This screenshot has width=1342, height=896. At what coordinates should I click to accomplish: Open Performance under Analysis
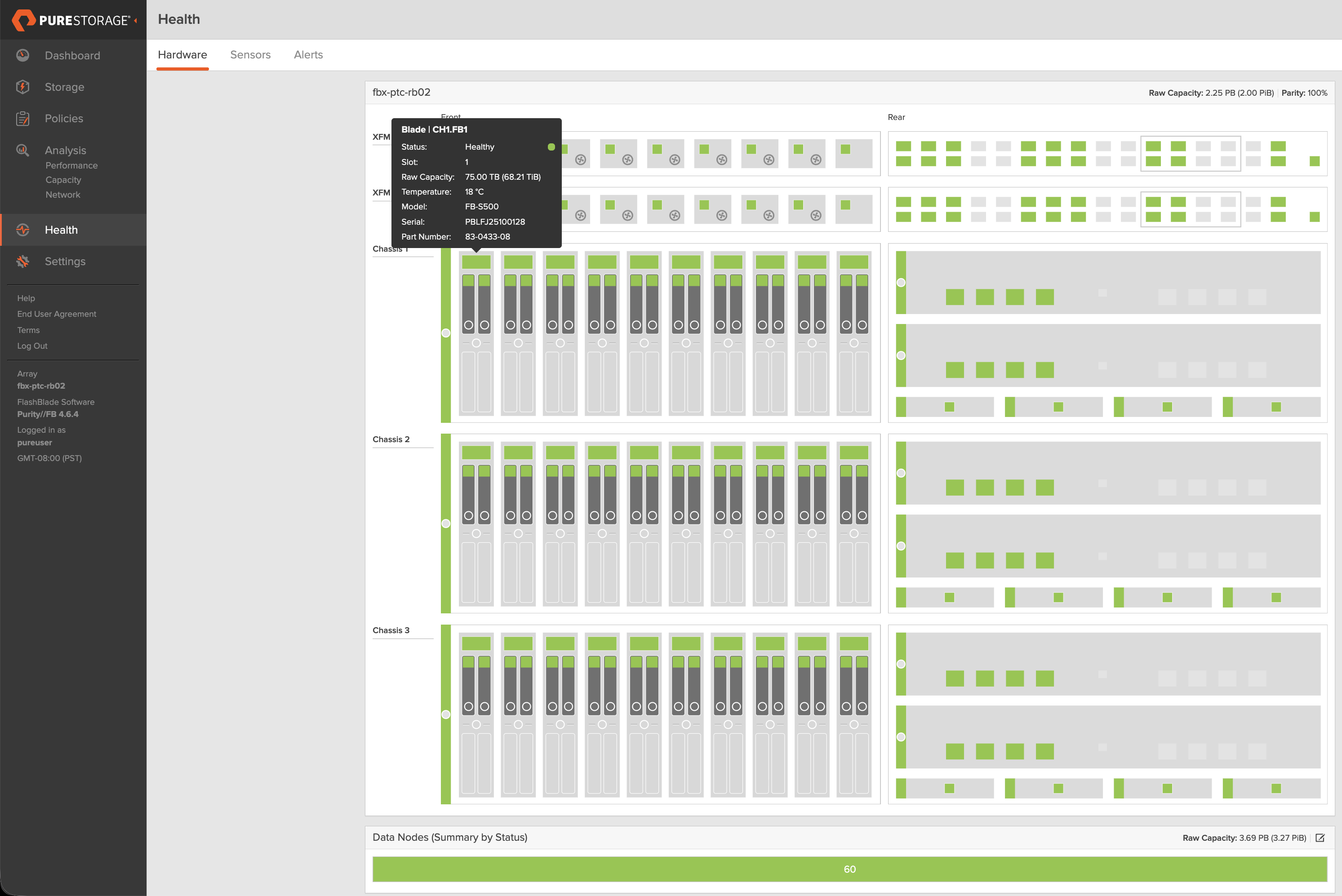pyautogui.click(x=71, y=165)
